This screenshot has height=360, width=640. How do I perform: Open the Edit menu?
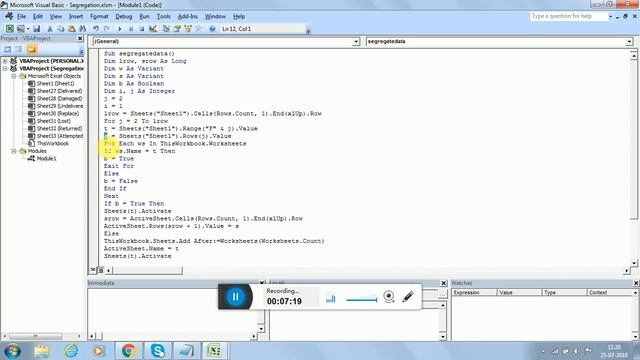coord(38,16)
